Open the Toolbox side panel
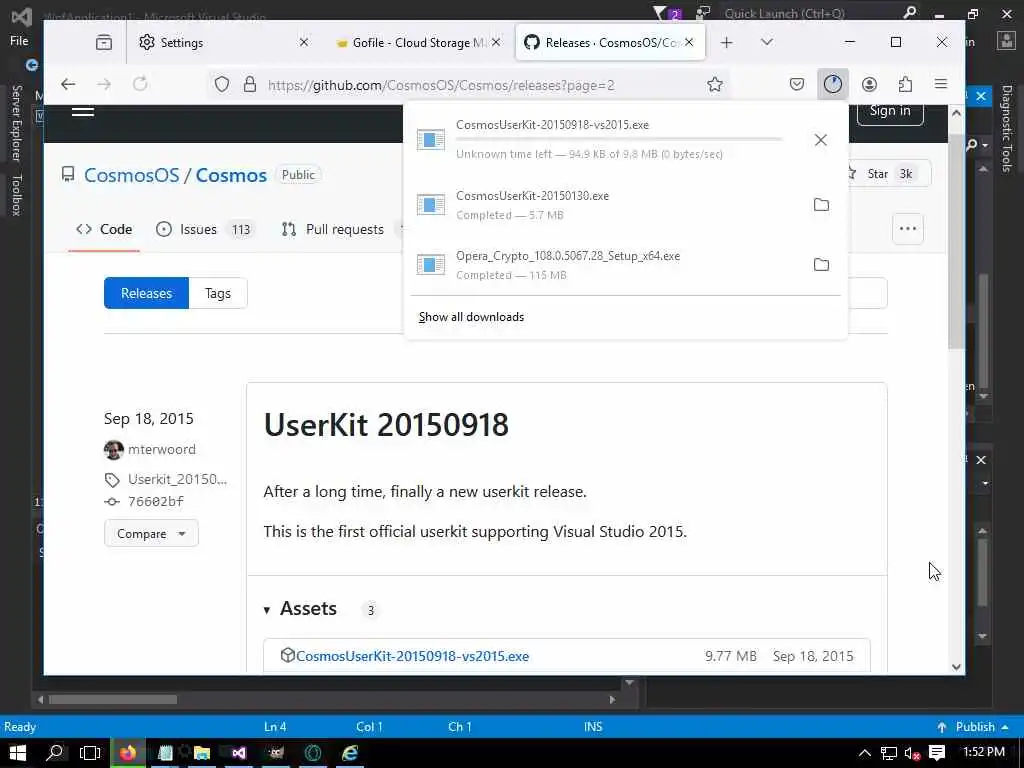 tap(16, 195)
